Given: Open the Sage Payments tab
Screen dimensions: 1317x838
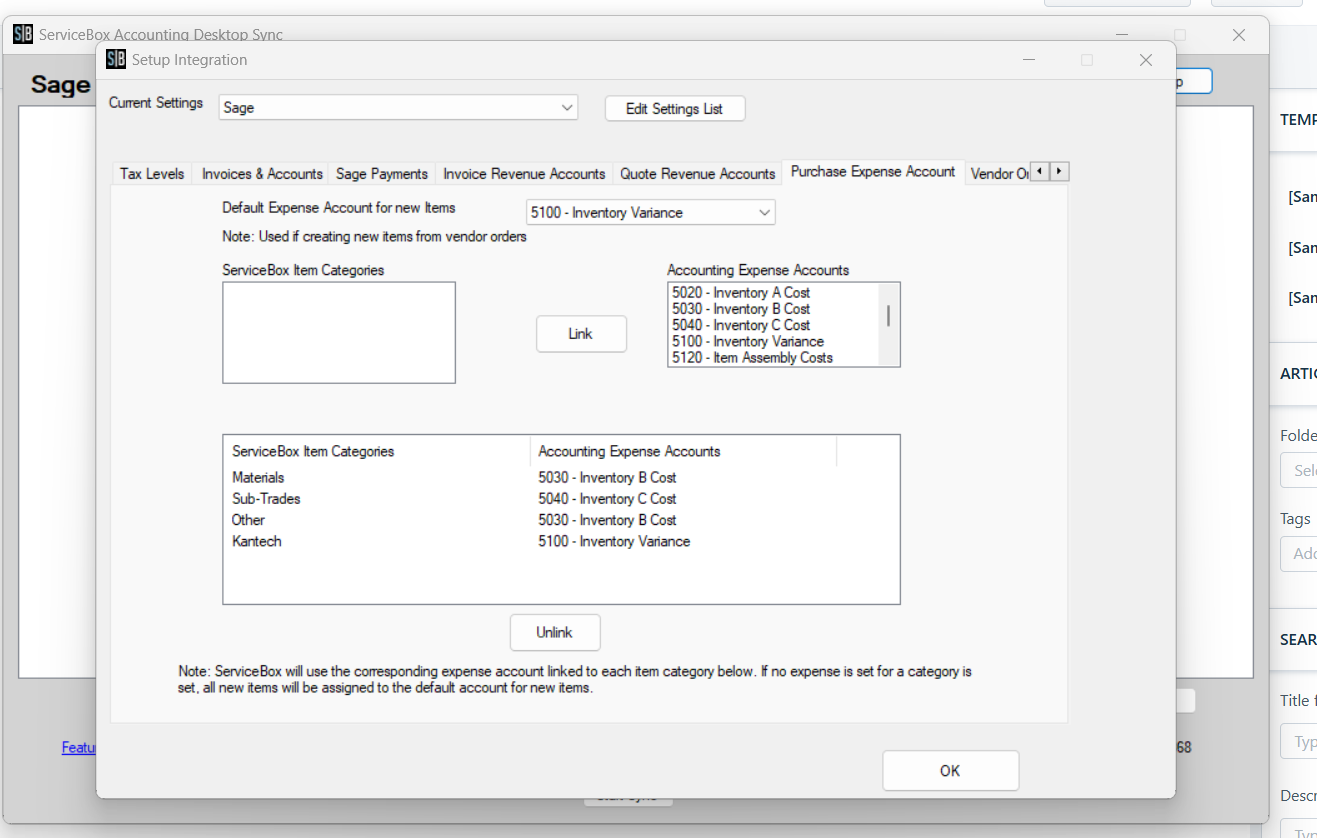Looking at the screenshot, I should pos(382,174).
